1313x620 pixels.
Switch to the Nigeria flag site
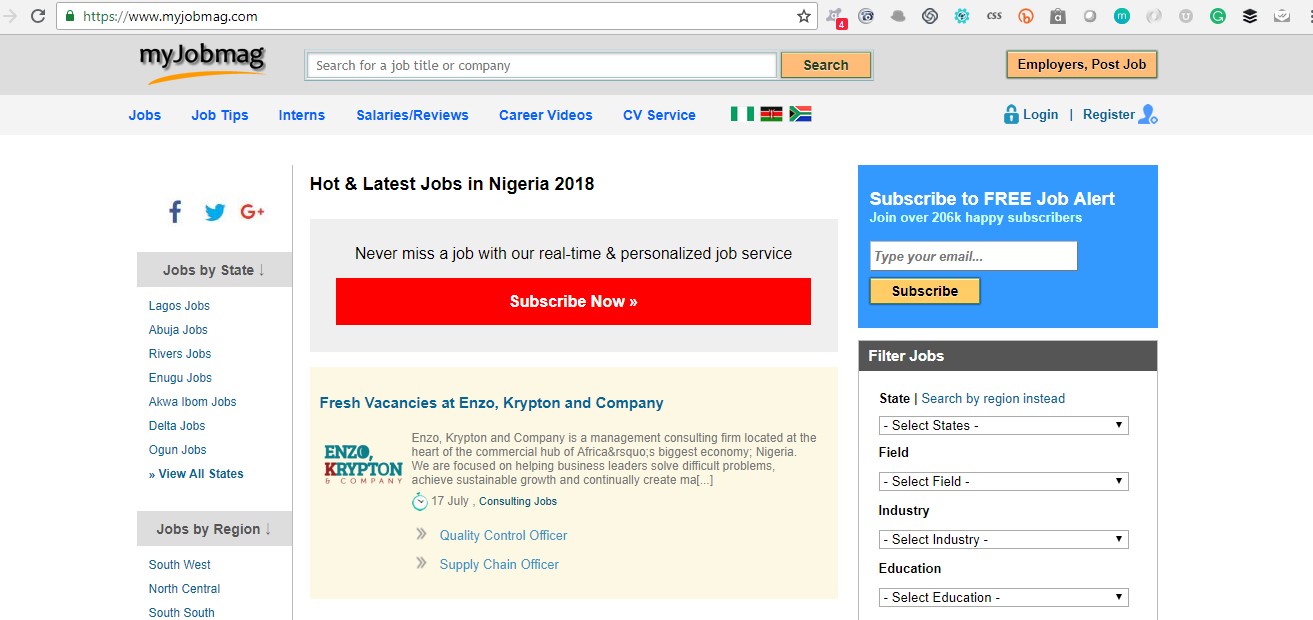click(742, 114)
